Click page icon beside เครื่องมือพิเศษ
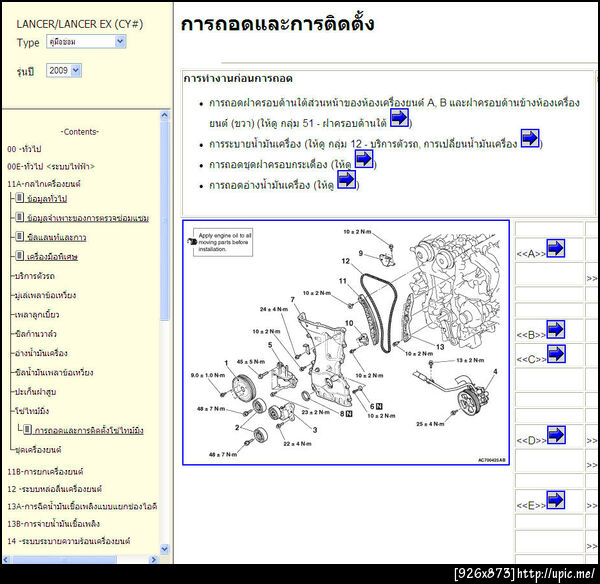 tap(20, 256)
